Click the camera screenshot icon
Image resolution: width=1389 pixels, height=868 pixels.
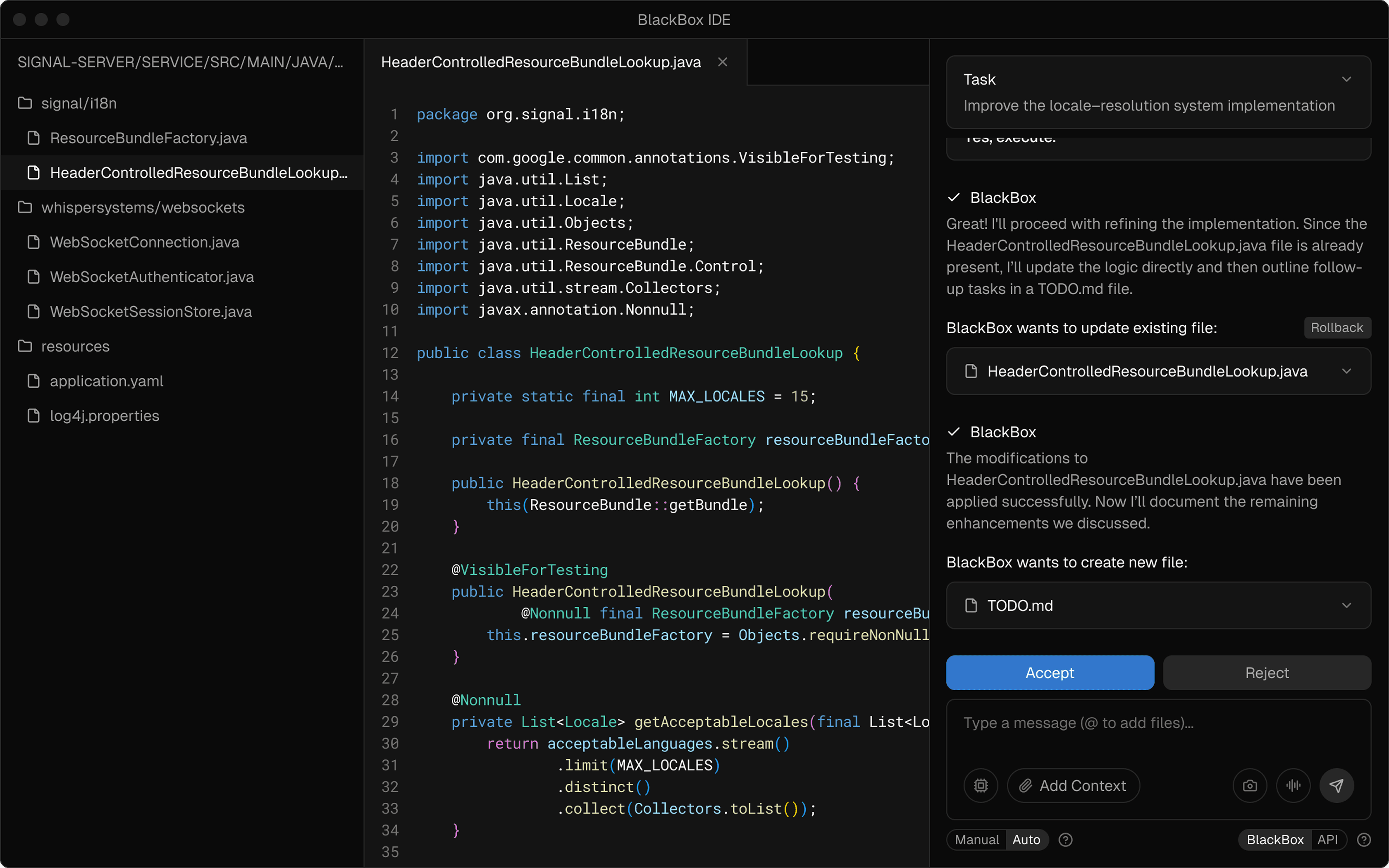(1250, 785)
